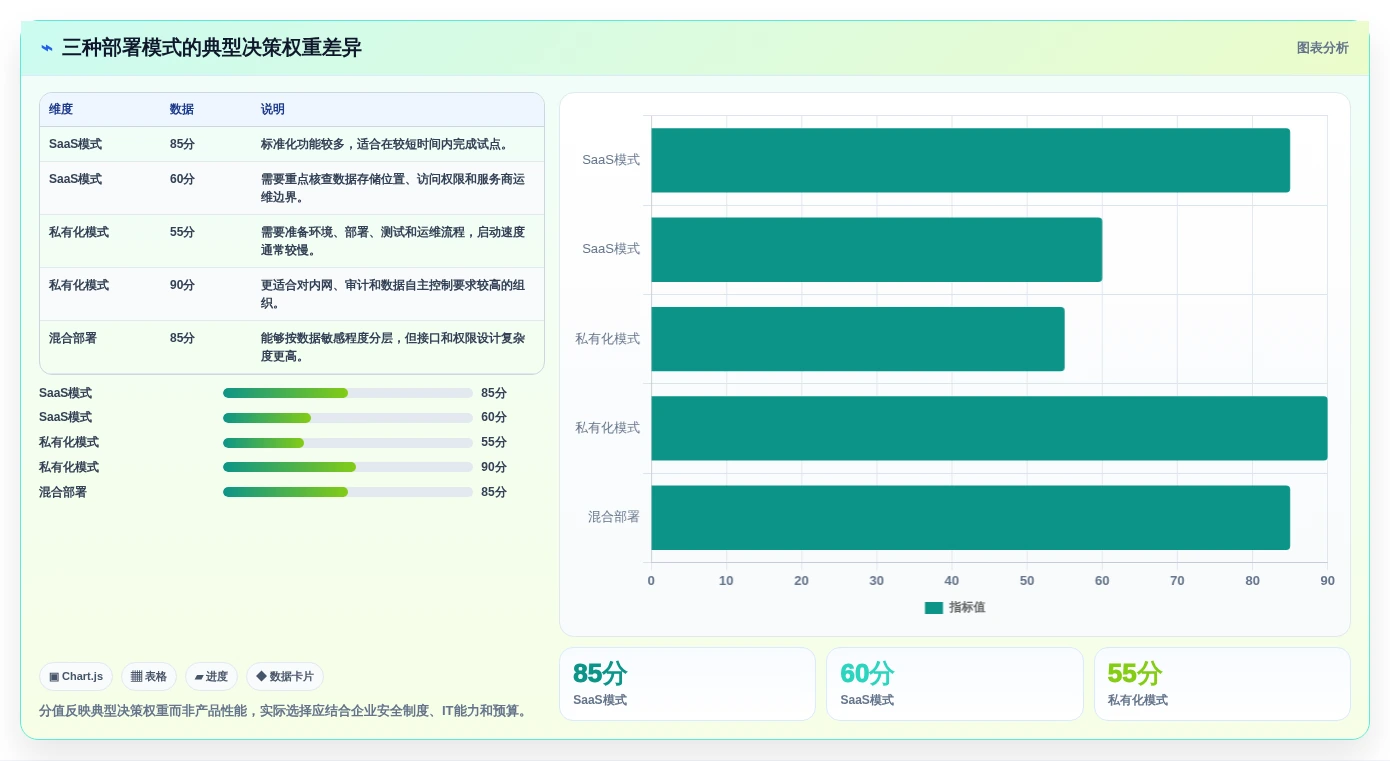Image resolution: width=1390 pixels, height=761 pixels.
Task: Click the 90分 value beside its progress bar
Action: [494, 467]
